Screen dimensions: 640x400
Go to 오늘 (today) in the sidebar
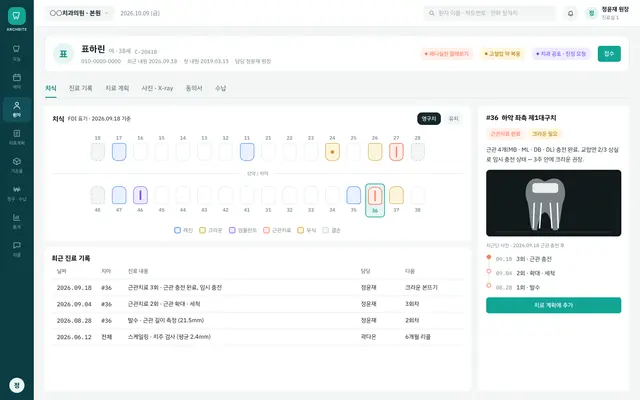(x=17, y=53)
